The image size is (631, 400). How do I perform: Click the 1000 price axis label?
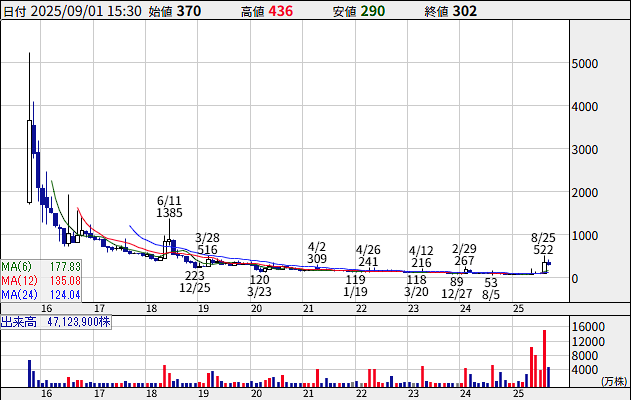click(x=585, y=236)
